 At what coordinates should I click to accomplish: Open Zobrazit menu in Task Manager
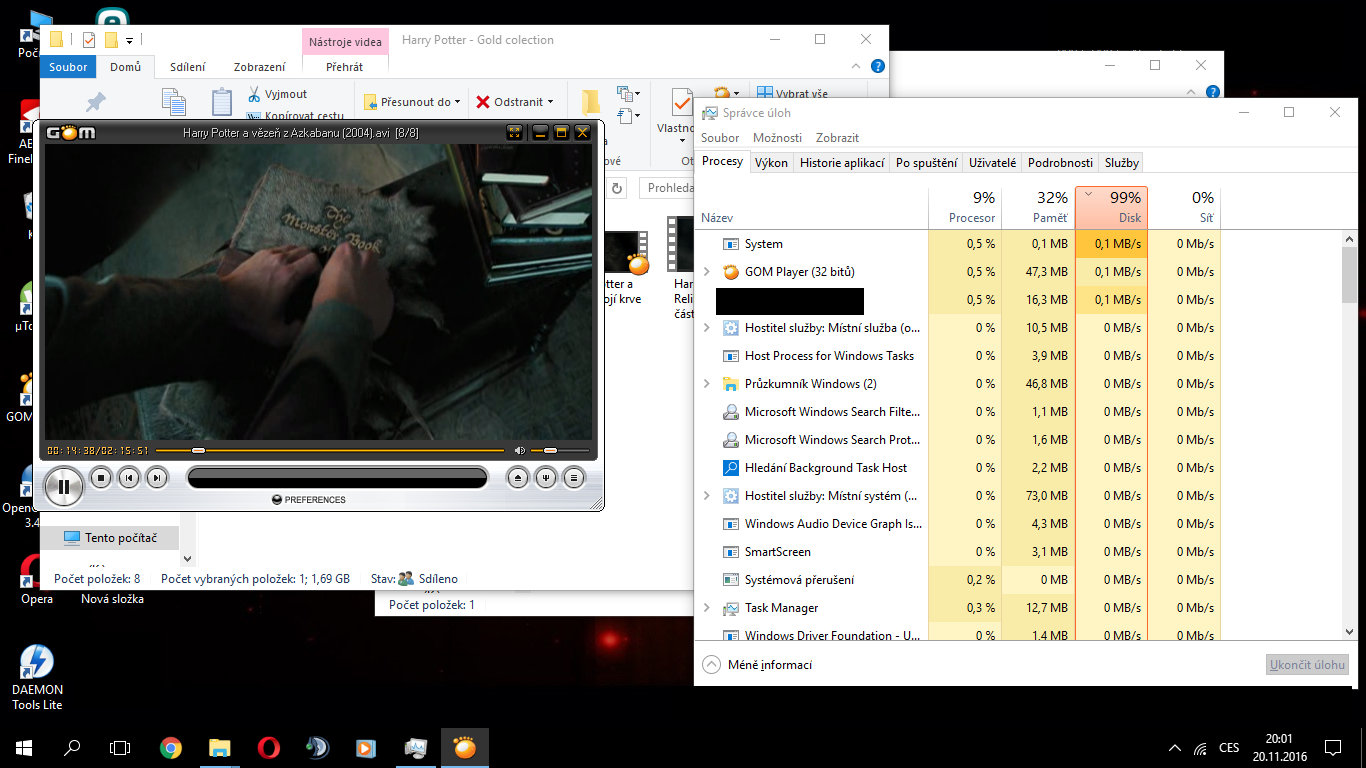tap(837, 138)
